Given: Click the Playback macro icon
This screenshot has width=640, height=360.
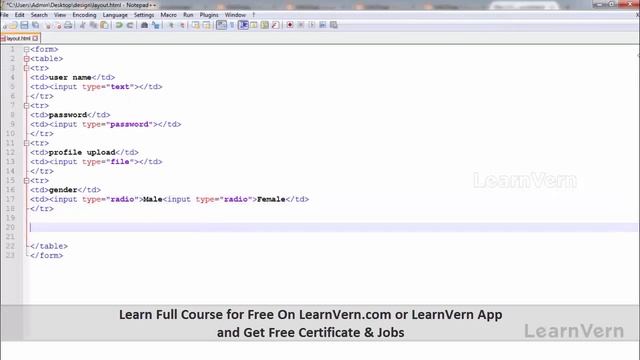Looking at the screenshot, I should 311,25.
